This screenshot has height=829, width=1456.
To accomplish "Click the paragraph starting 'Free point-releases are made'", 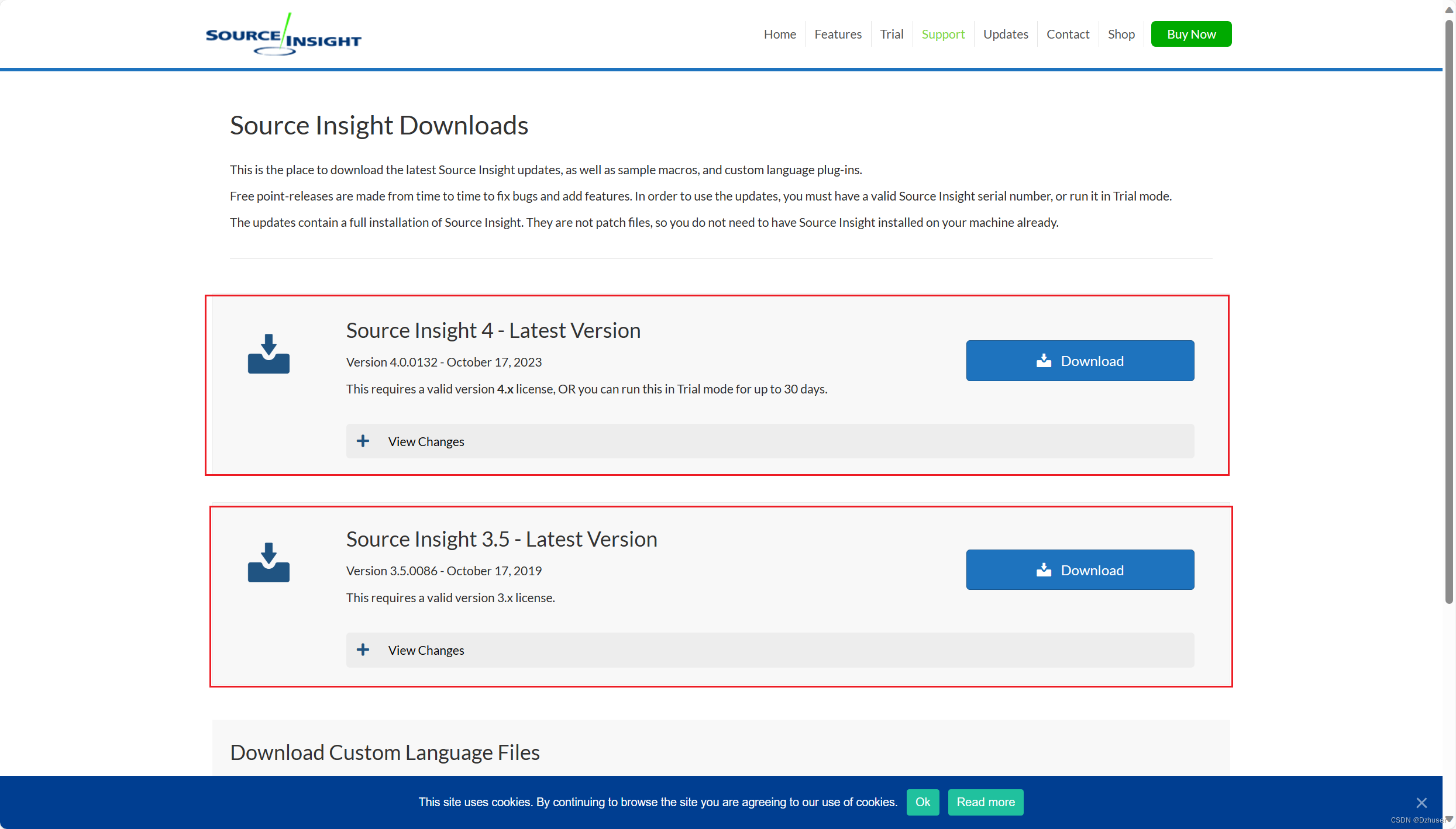I will tap(701, 196).
